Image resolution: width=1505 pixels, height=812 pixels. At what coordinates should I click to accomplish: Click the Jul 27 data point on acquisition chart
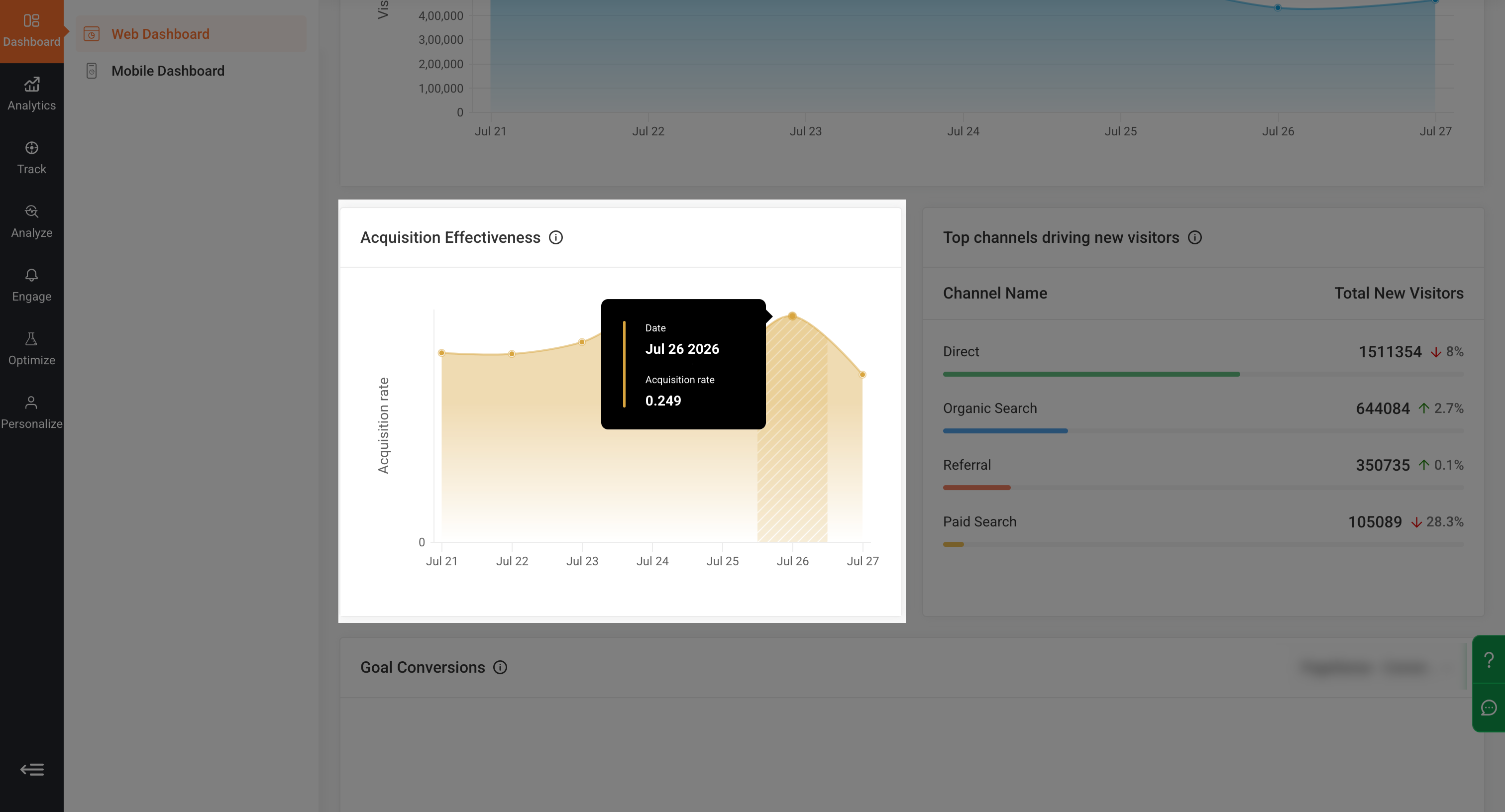click(x=862, y=375)
